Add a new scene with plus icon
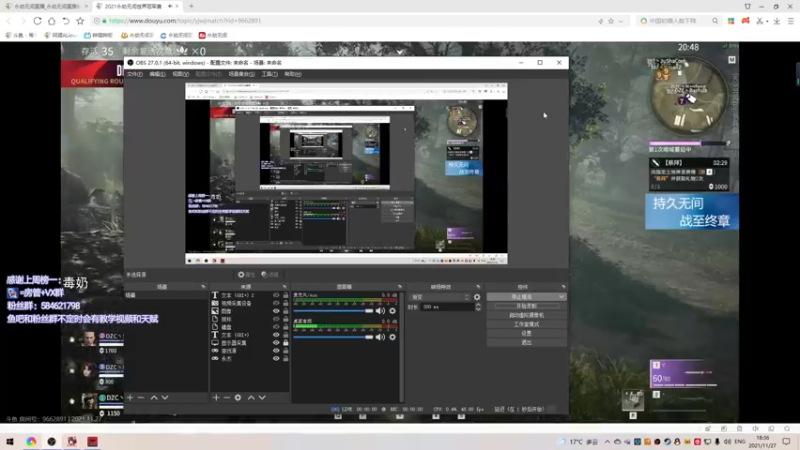 coord(130,397)
